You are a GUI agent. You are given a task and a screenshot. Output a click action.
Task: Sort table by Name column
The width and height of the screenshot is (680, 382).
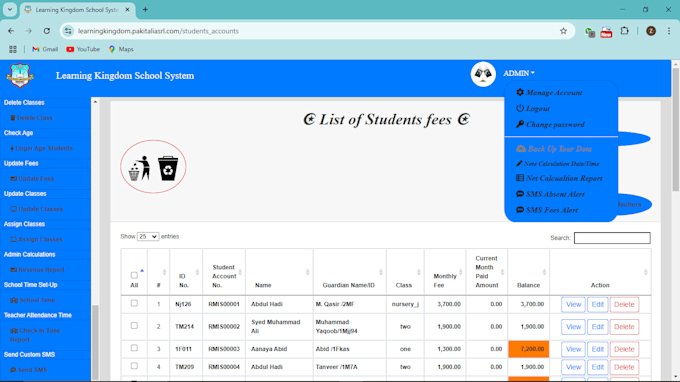click(279, 272)
